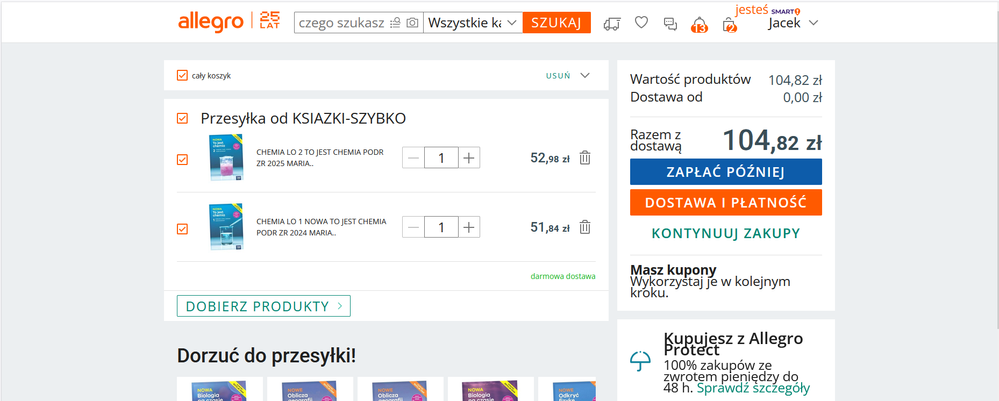Click the 'Razem z dostawą' total 104,82 zł
Image resolution: width=999 pixels, height=401 pixels.
pos(772,140)
